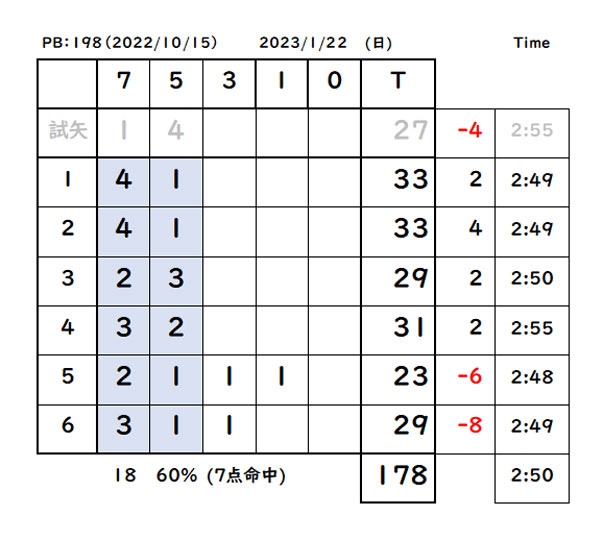Click the column header 5
Viewport: 603px width, 540px height.
tap(176, 84)
